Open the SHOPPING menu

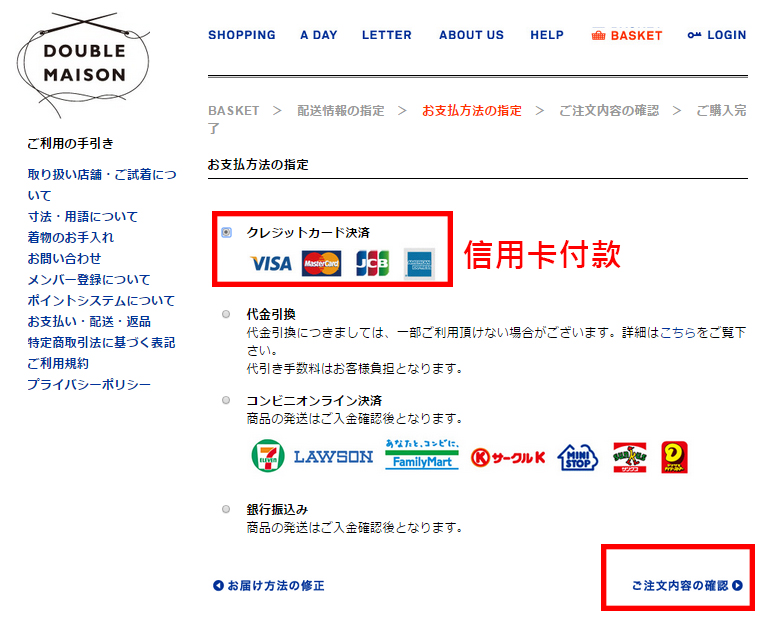[242, 35]
